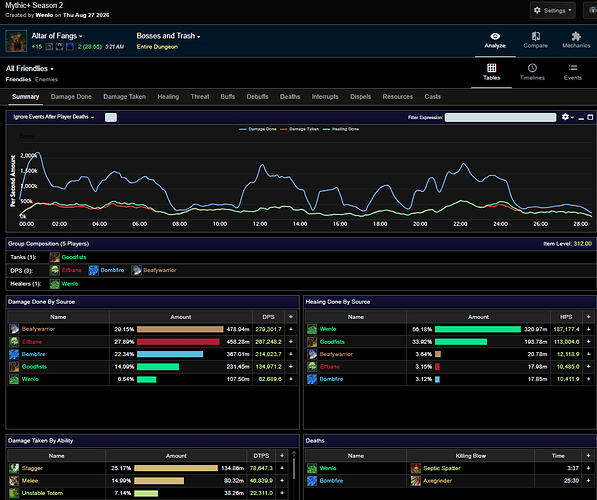Click the second affix icon after +15
Image resolution: width=597 pixels, height=500 pixels.
(60, 47)
